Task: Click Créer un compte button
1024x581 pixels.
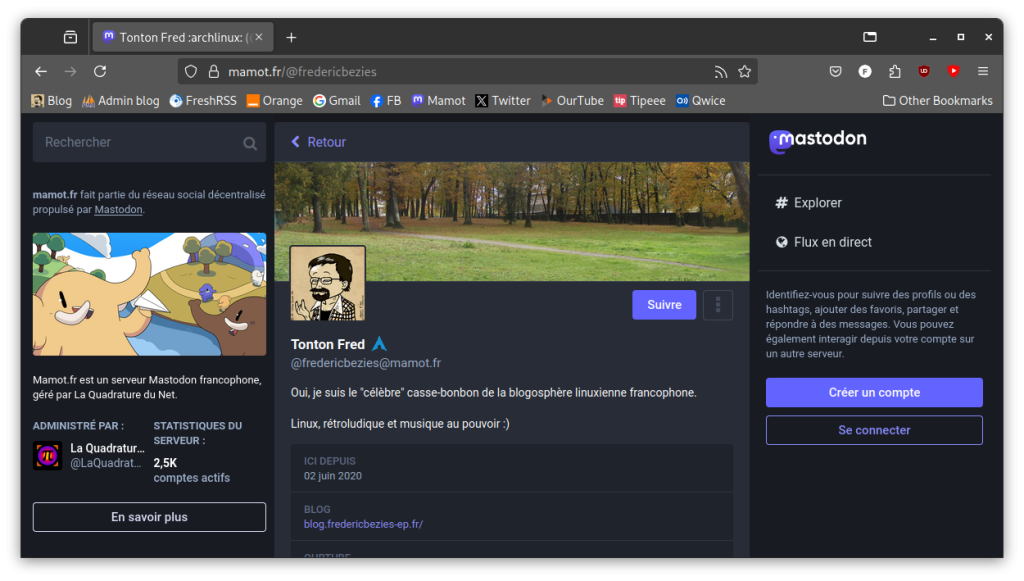Action: click(x=874, y=392)
